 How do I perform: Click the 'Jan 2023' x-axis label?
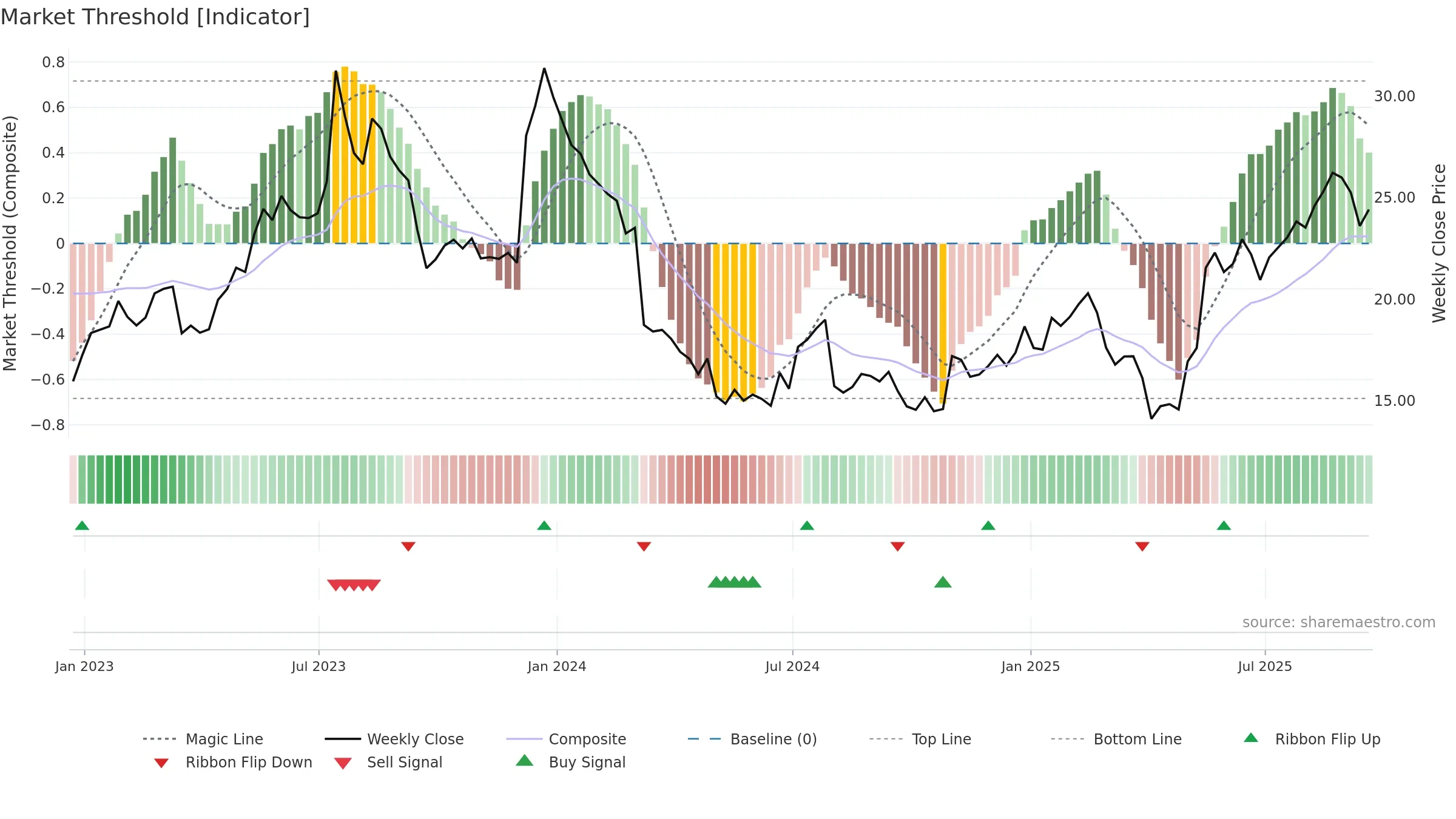tap(84, 666)
